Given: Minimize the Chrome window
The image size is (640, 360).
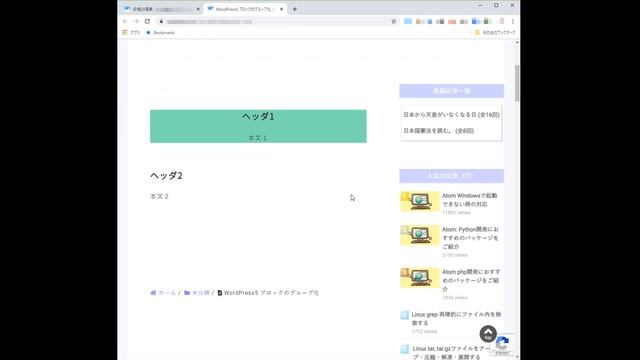Looking at the screenshot, I should [x=480, y=5].
